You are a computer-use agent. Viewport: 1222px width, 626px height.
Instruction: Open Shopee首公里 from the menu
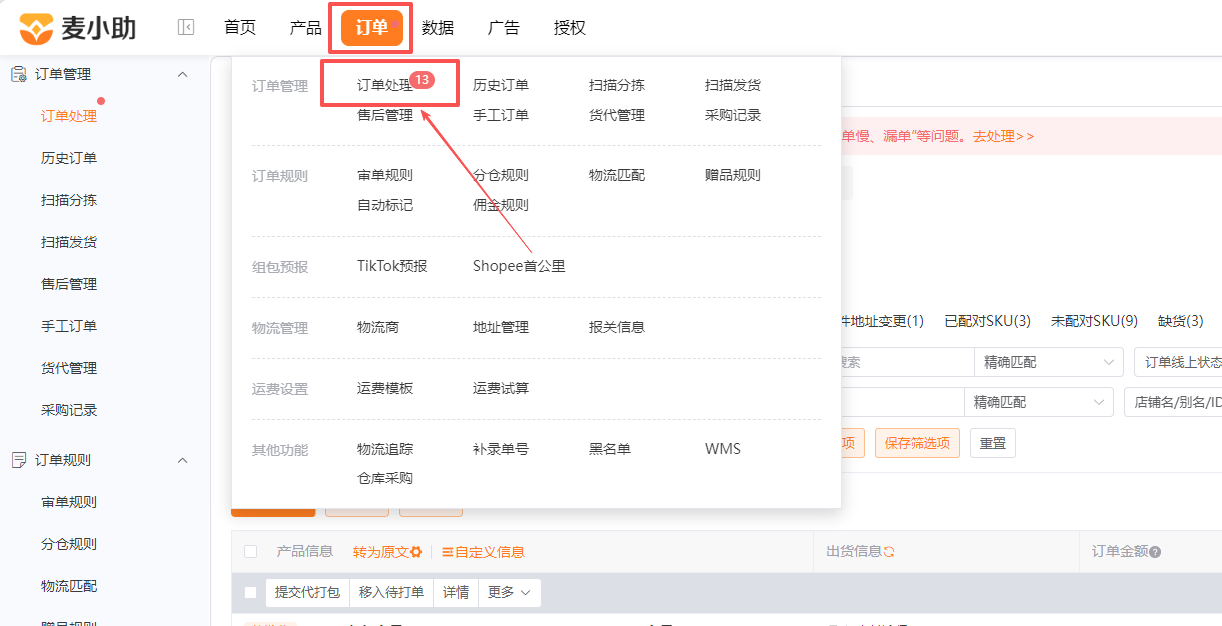click(519, 266)
